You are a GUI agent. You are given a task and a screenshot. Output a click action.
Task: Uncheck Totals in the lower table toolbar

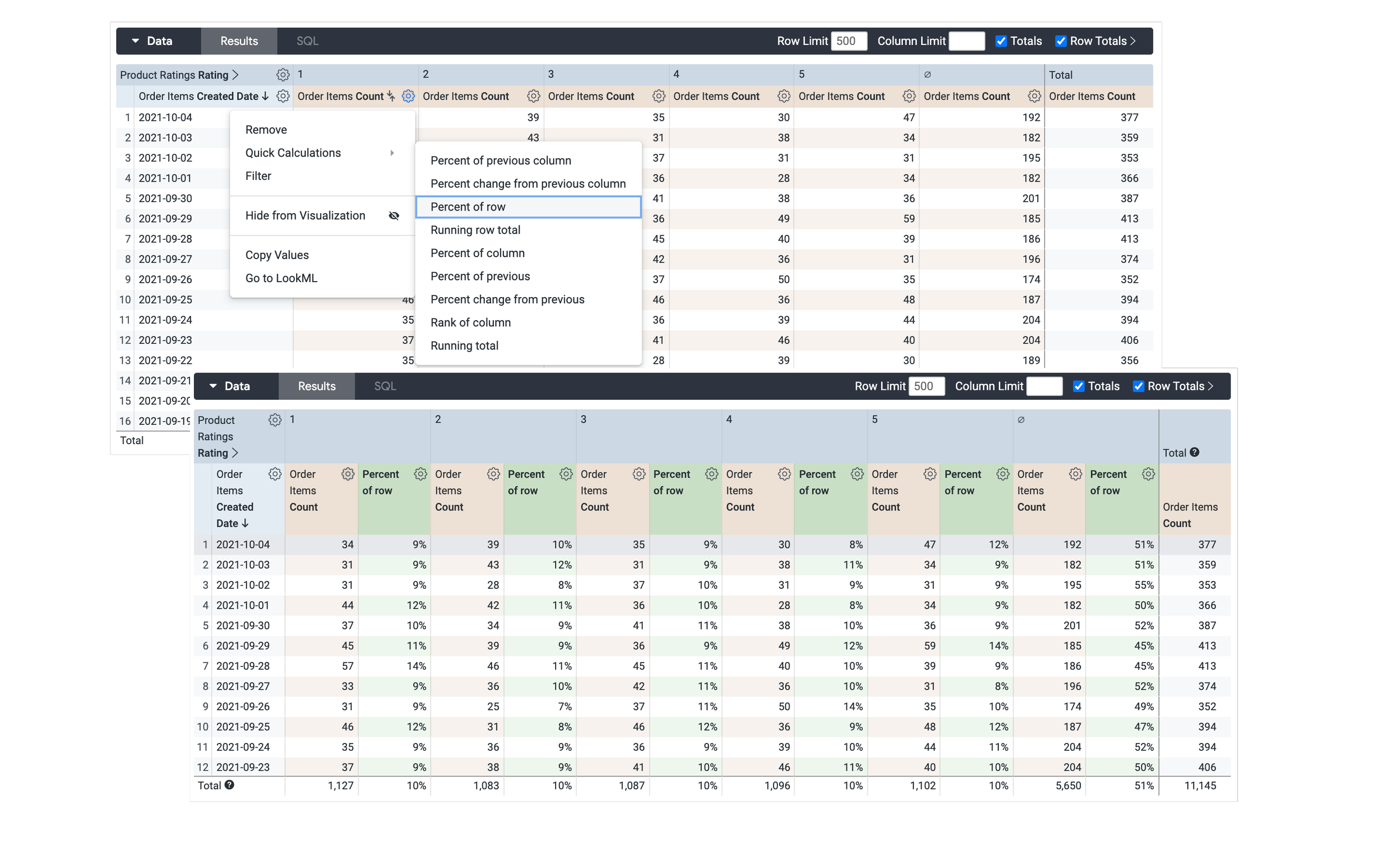tap(1080, 386)
